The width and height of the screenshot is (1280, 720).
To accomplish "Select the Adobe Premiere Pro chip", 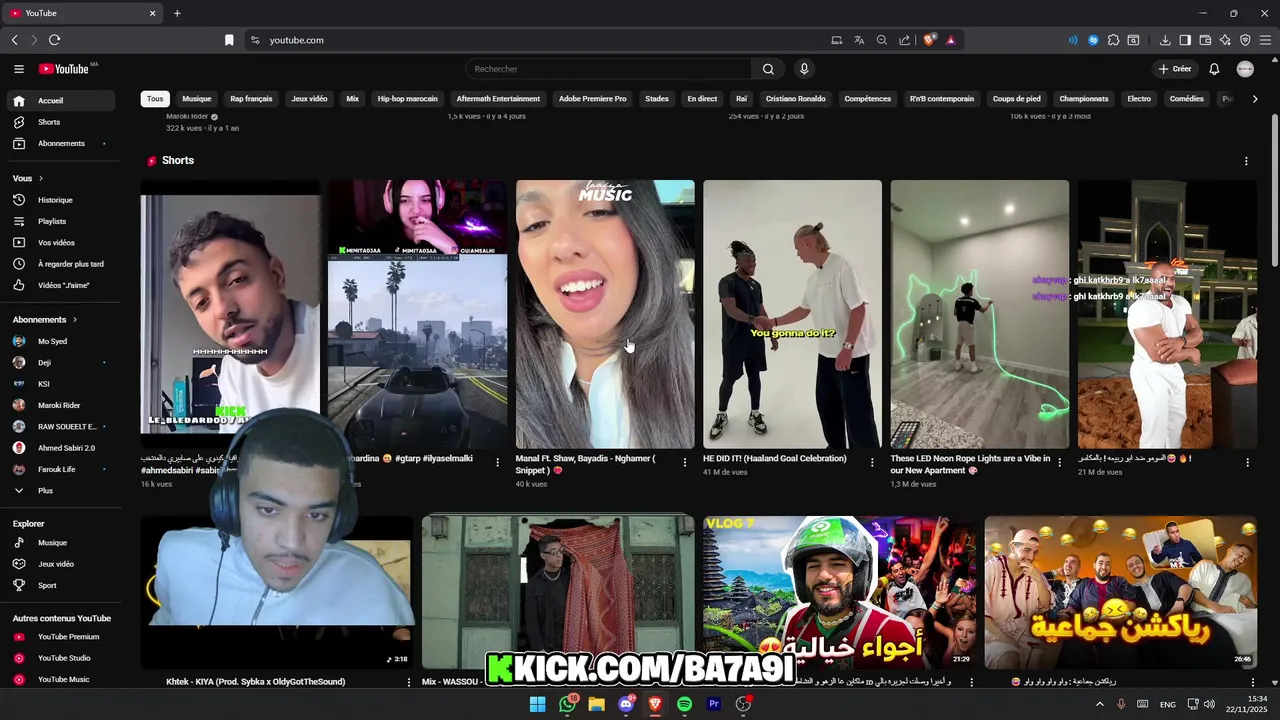I will pos(593,99).
